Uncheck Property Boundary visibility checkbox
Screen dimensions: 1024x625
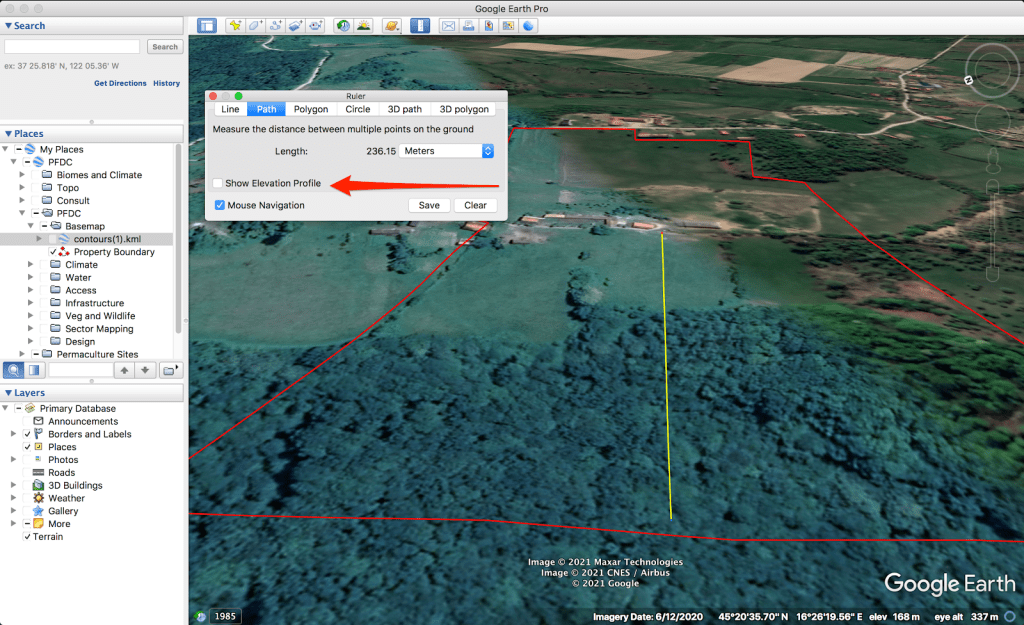53,252
